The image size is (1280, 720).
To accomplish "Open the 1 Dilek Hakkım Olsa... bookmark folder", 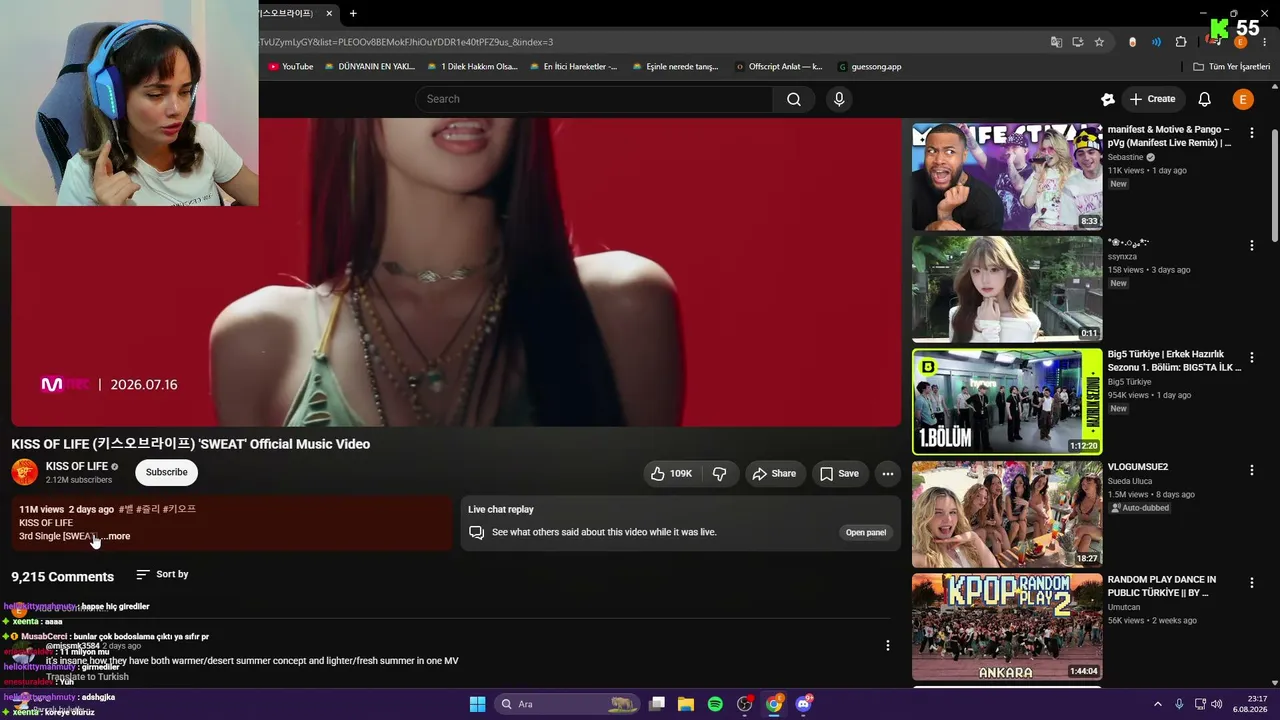I will 472,67.
